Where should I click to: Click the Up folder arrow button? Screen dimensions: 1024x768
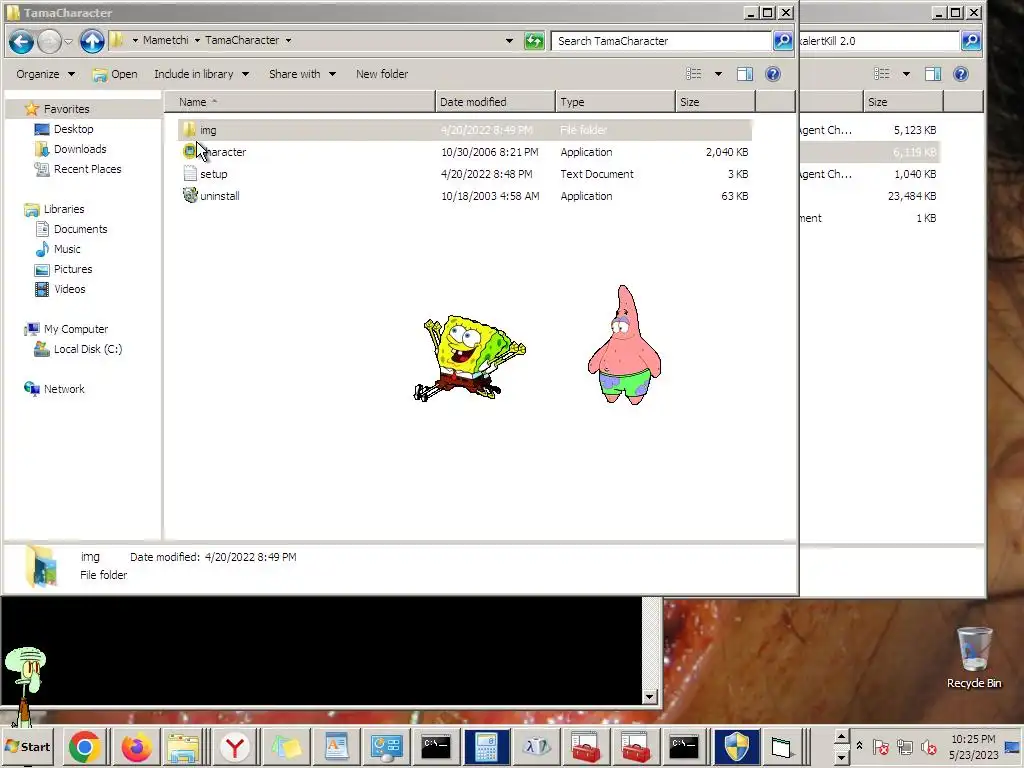pyautogui.click(x=92, y=41)
